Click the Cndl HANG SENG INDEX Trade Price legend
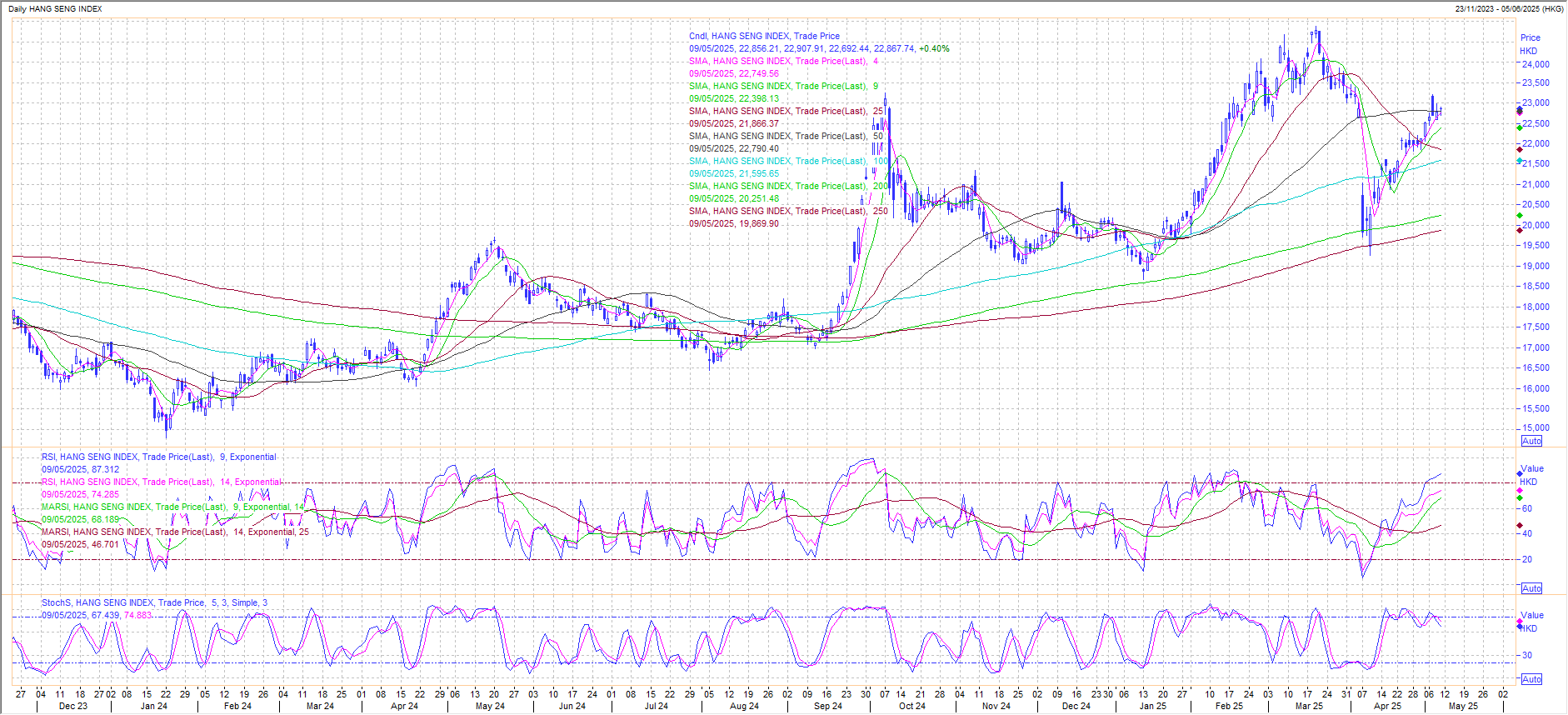 (764, 36)
